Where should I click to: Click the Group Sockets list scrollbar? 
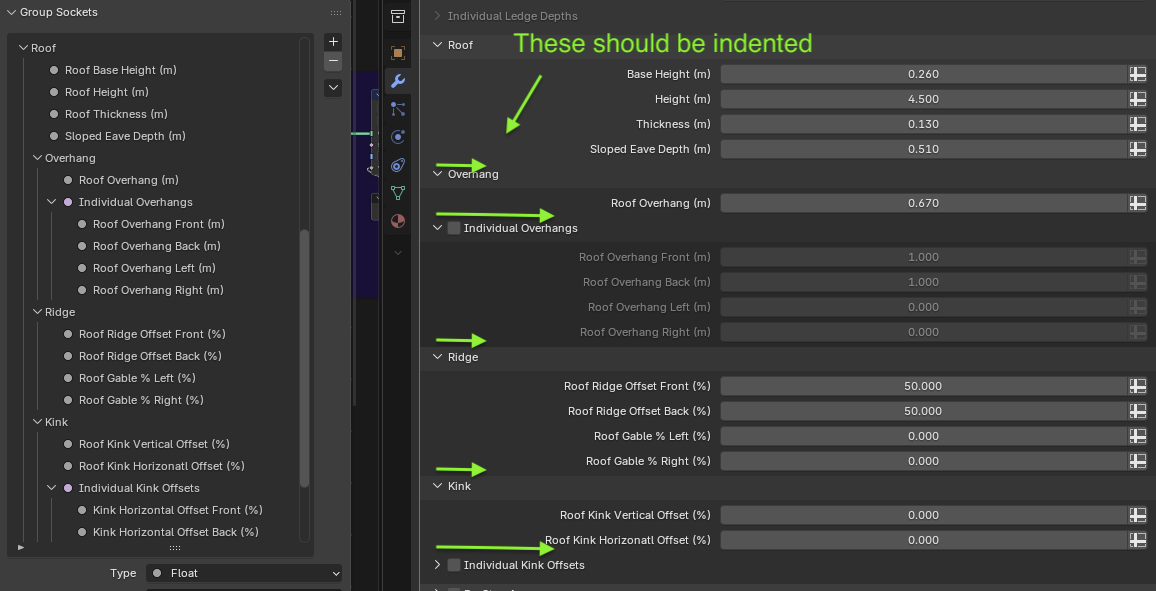pyautogui.click(x=304, y=358)
